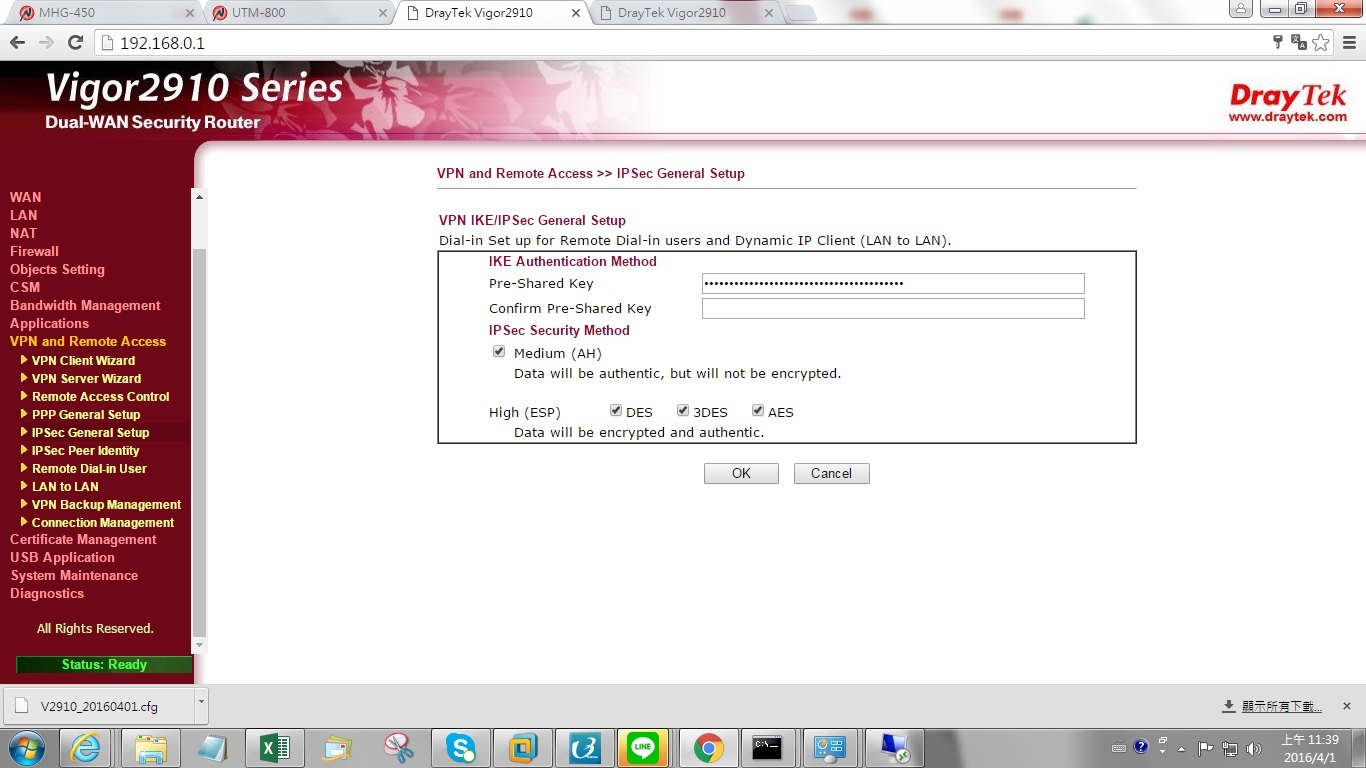This screenshot has height=768, width=1366.
Task: Open the Chrome menu (hamburger icon)
Action: tap(1349, 43)
